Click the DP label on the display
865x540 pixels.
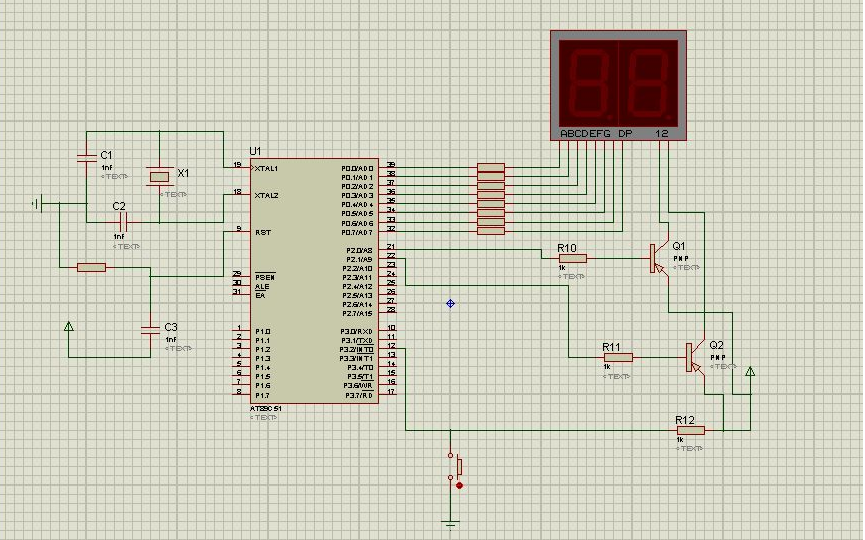pos(625,133)
